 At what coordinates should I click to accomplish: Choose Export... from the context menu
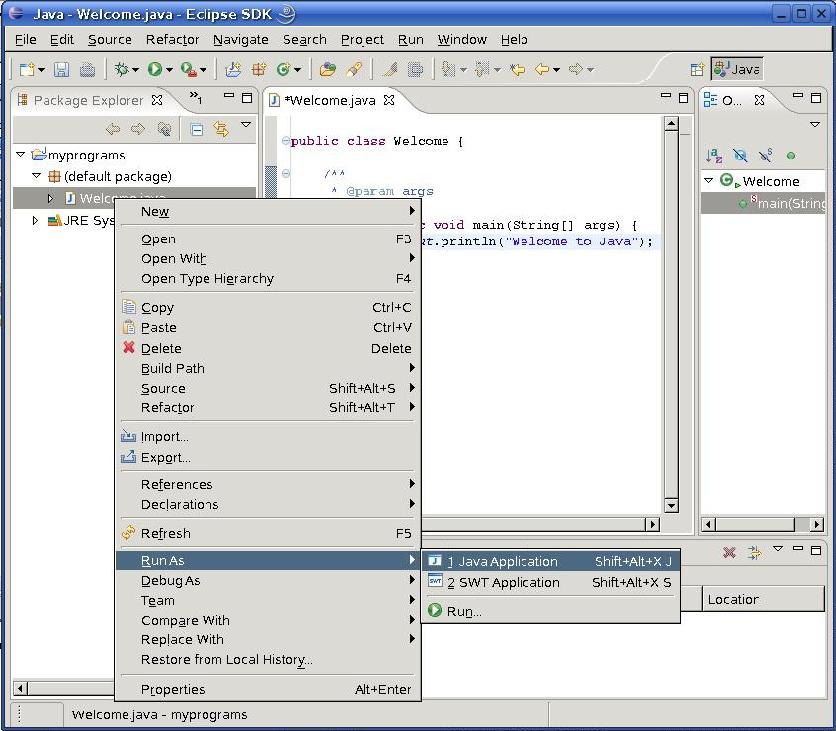tap(268, 457)
